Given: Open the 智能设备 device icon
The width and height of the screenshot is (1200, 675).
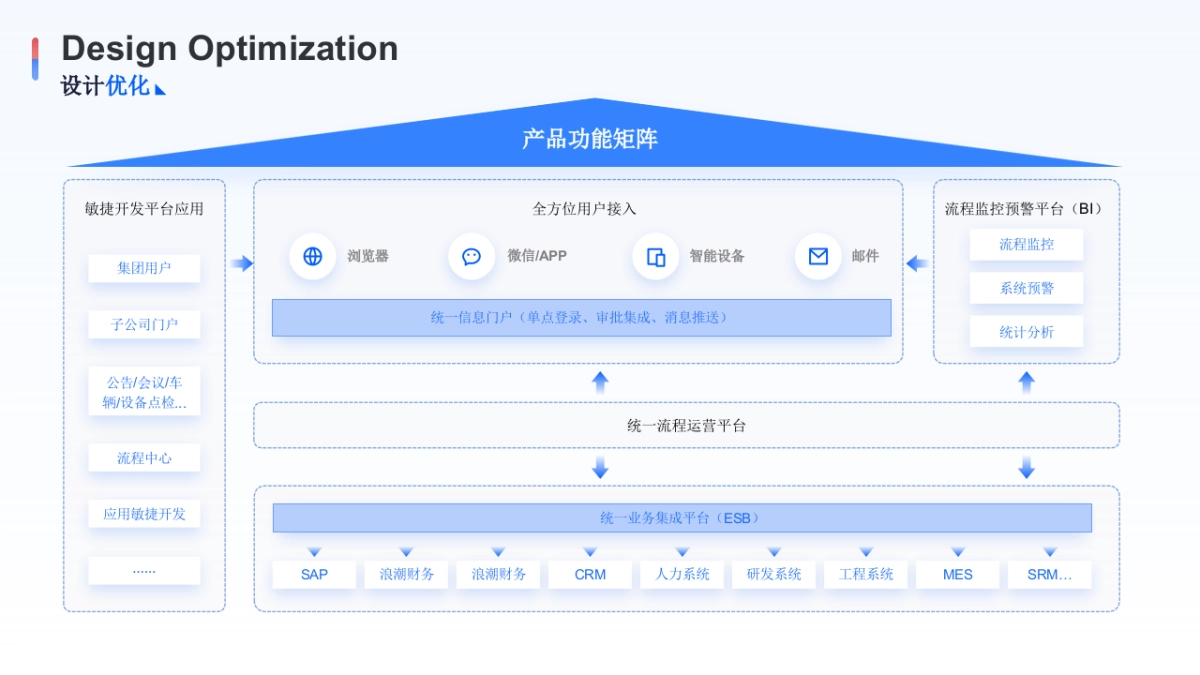Looking at the screenshot, I should (x=655, y=257).
